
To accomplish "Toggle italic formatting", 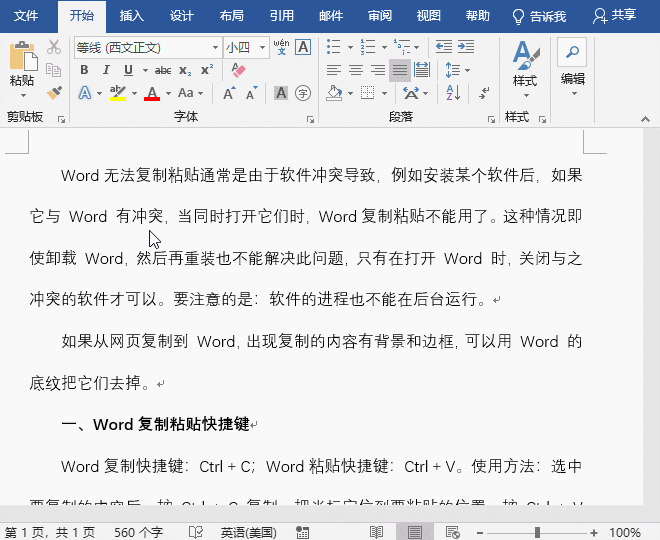I will [106, 70].
